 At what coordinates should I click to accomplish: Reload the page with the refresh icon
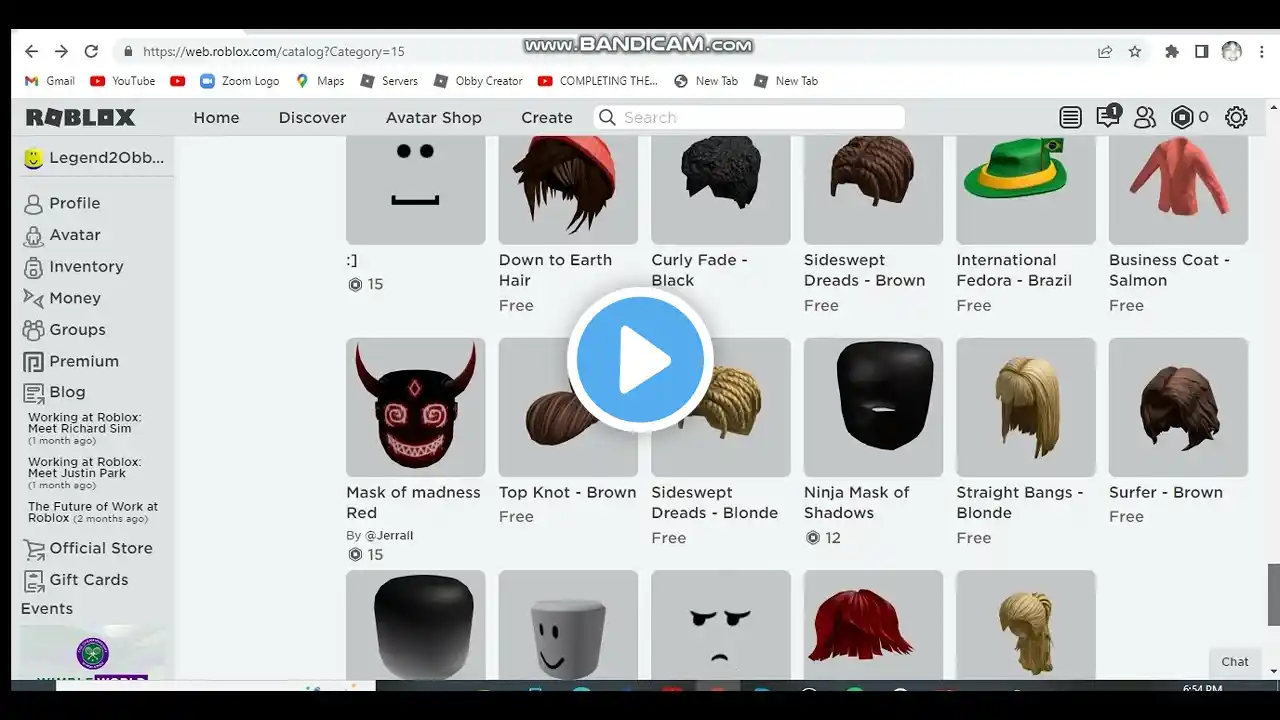tap(91, 51)
